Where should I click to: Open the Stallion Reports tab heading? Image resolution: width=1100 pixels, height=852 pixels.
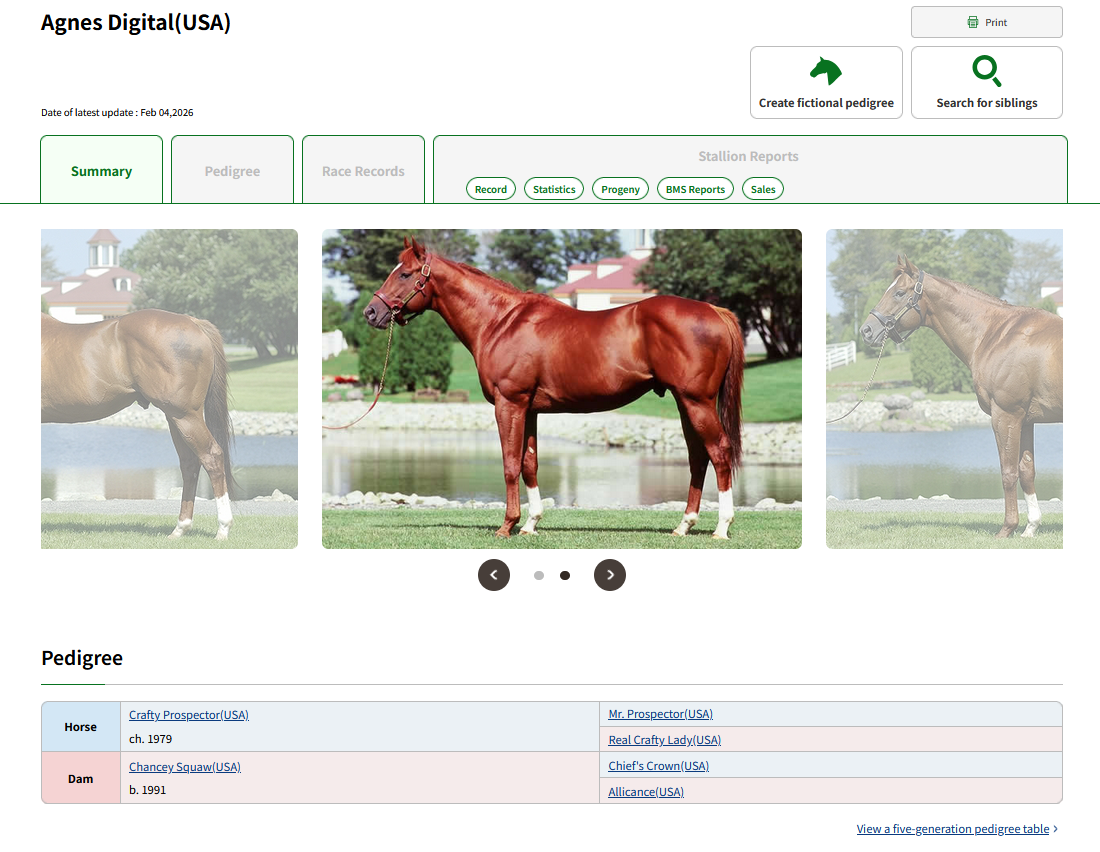(x=748, y=156)
